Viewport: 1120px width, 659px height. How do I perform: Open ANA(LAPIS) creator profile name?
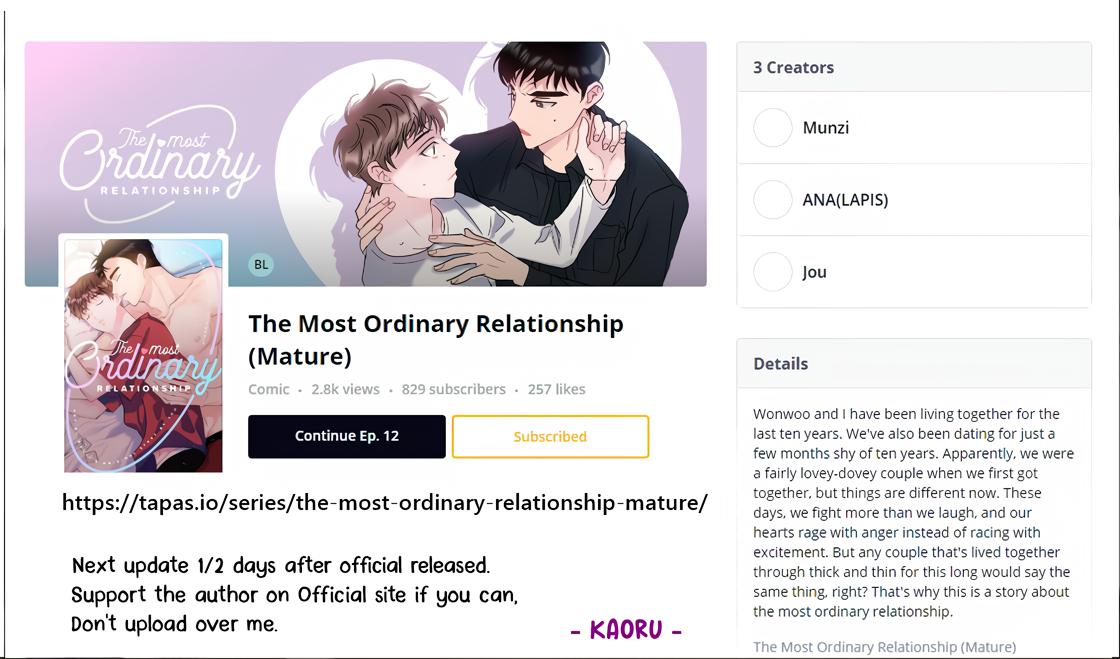click(845, 200)
